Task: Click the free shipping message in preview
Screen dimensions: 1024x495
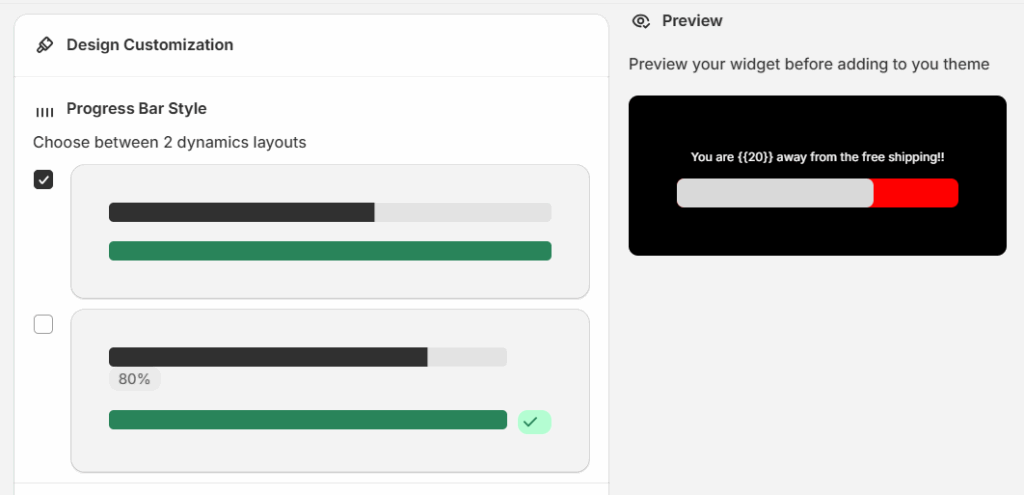Action: pyautogui.click(x=817, y=157)
